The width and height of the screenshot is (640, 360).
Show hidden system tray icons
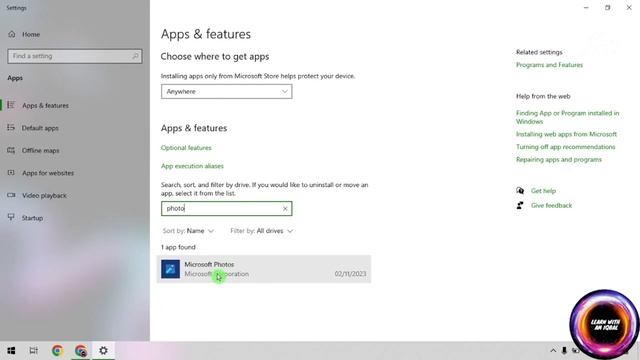(x=553, y=351)
